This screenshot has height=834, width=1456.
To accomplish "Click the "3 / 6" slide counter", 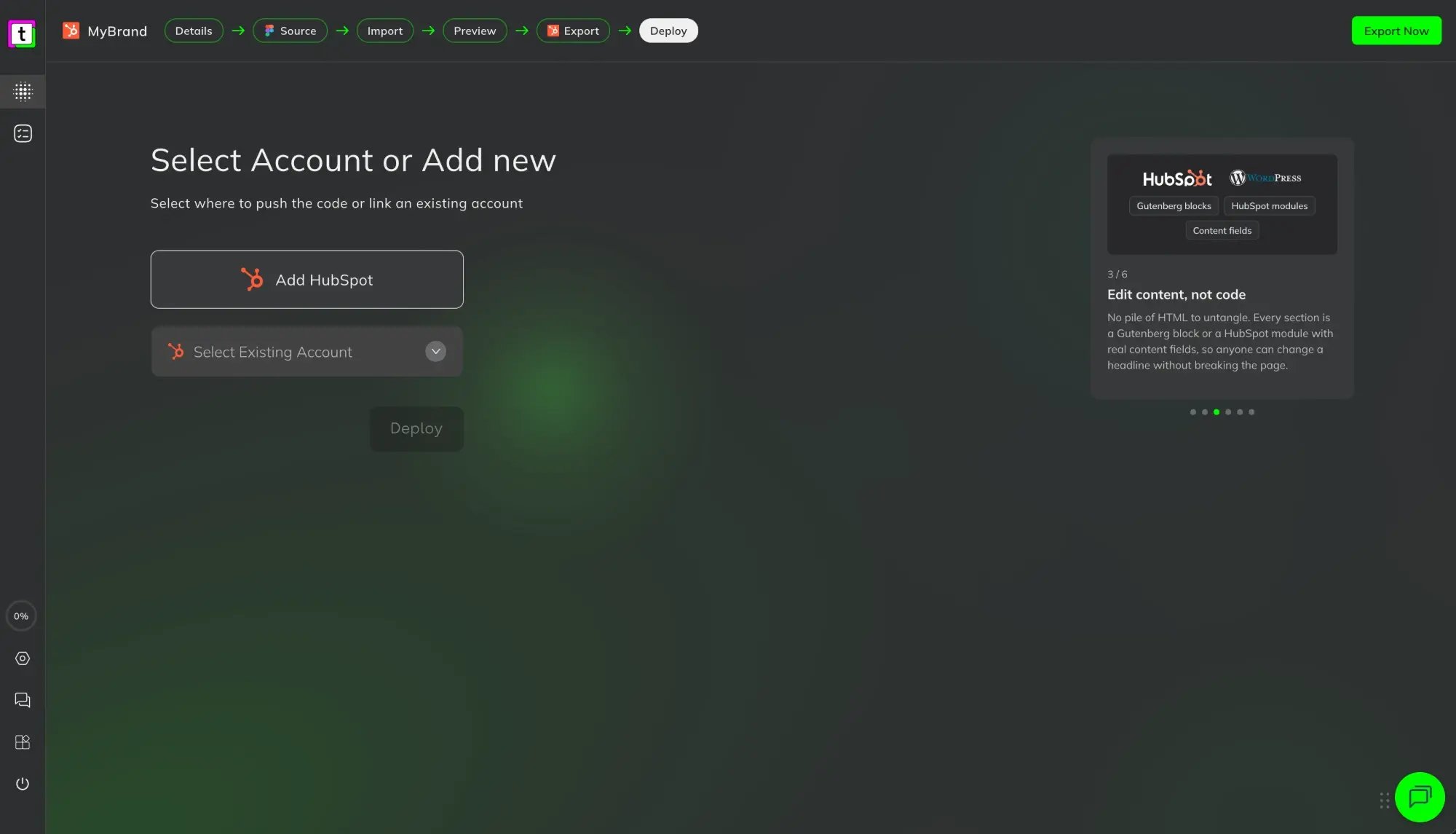I will [x=1117, y=275].
